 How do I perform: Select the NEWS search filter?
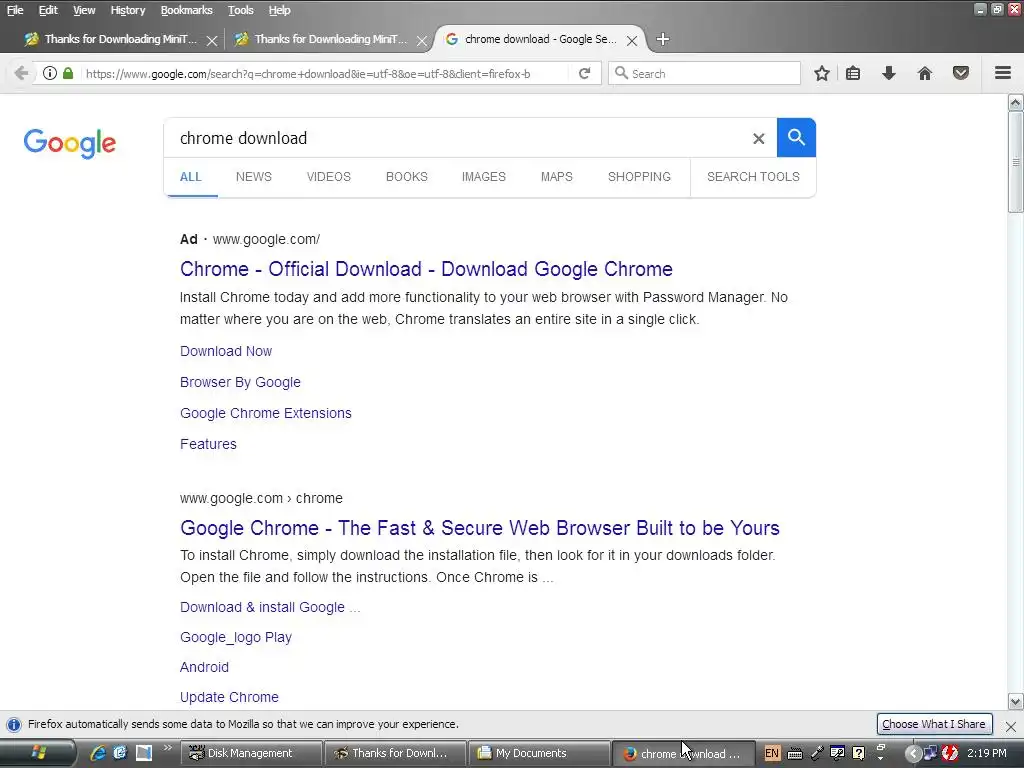point(253,176)
